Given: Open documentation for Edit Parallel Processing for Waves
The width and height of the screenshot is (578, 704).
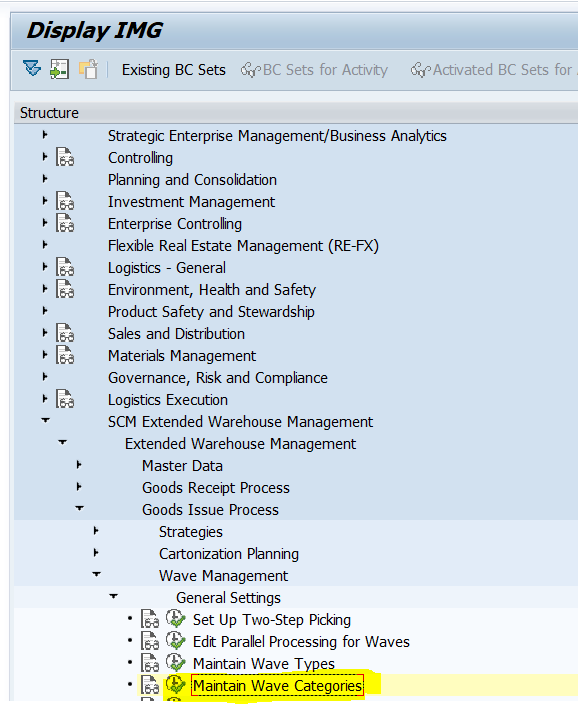Looking at the screenshot, I should [150, 641].
